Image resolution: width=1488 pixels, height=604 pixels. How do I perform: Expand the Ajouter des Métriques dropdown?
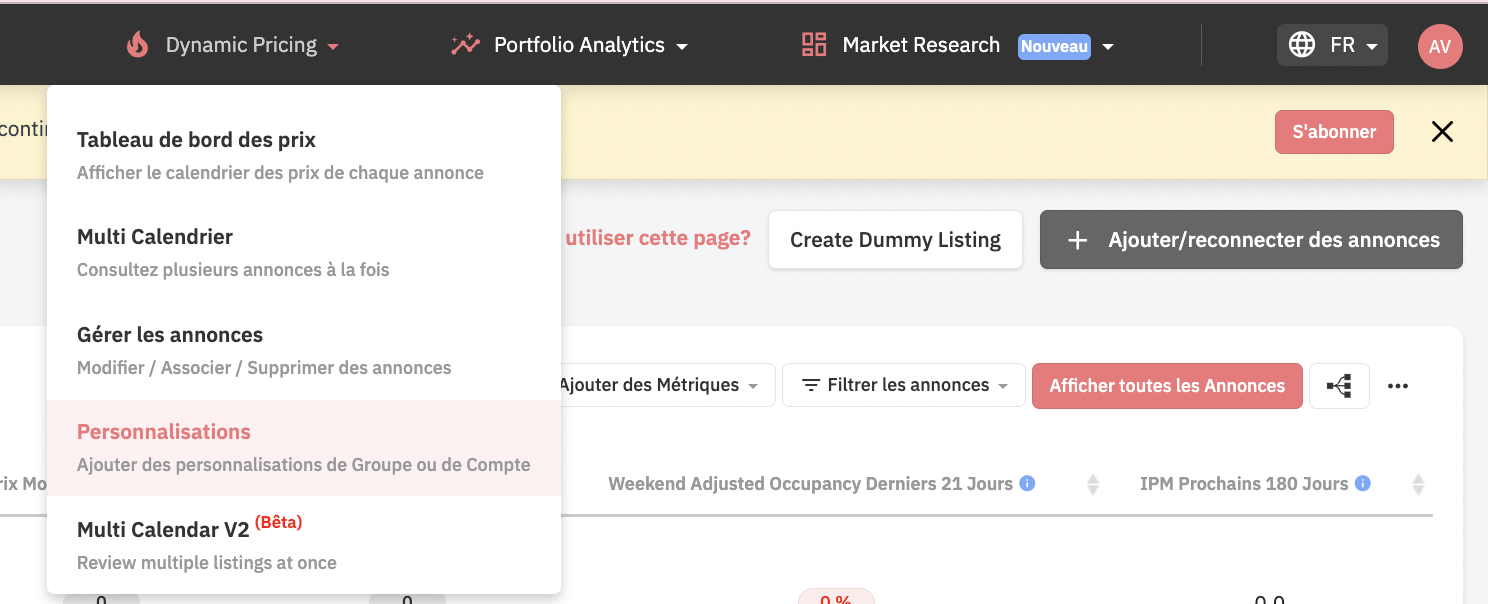coord(664,385)
